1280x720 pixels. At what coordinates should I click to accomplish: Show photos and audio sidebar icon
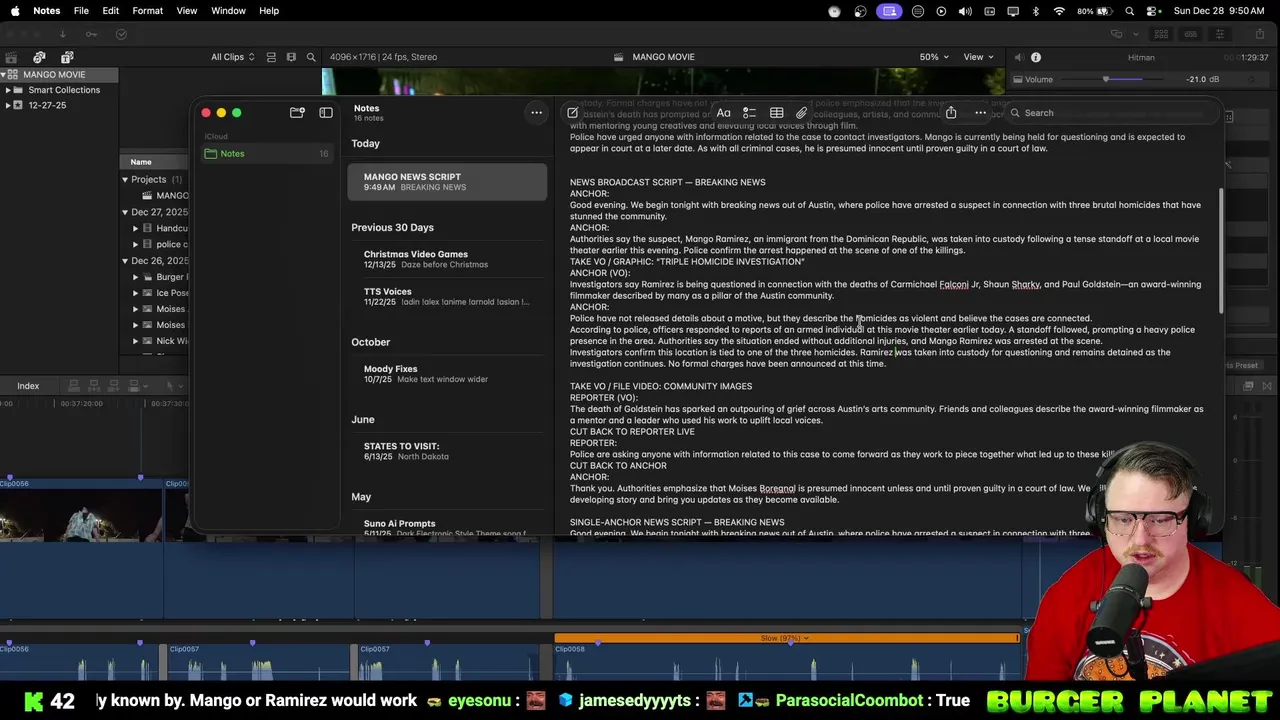(39, 57)
